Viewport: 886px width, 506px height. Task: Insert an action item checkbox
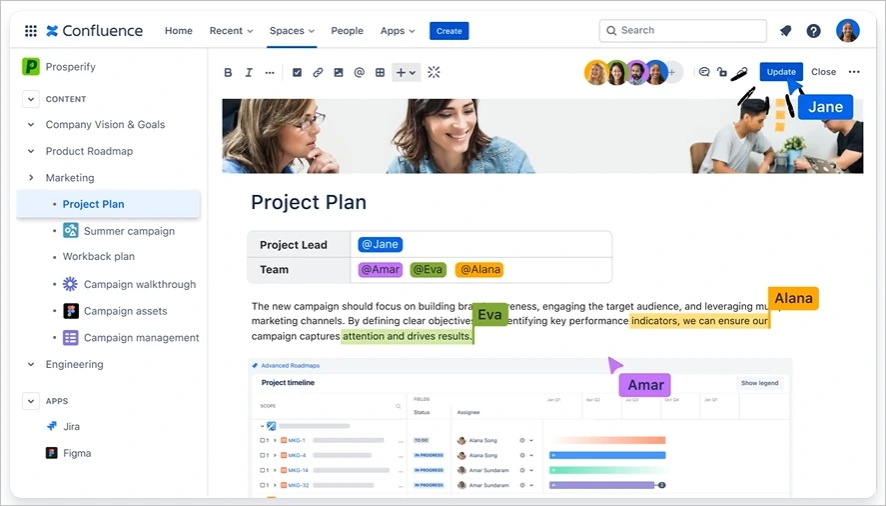tap(297, 72)
